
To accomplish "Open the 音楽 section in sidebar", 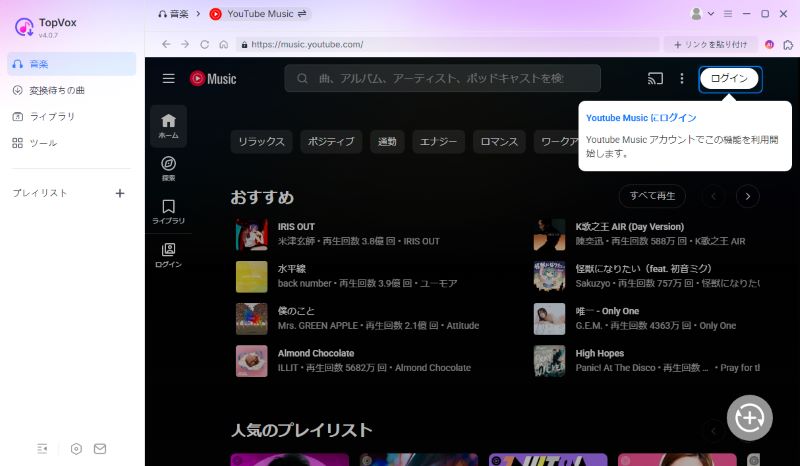I will (x=71, y=64).
